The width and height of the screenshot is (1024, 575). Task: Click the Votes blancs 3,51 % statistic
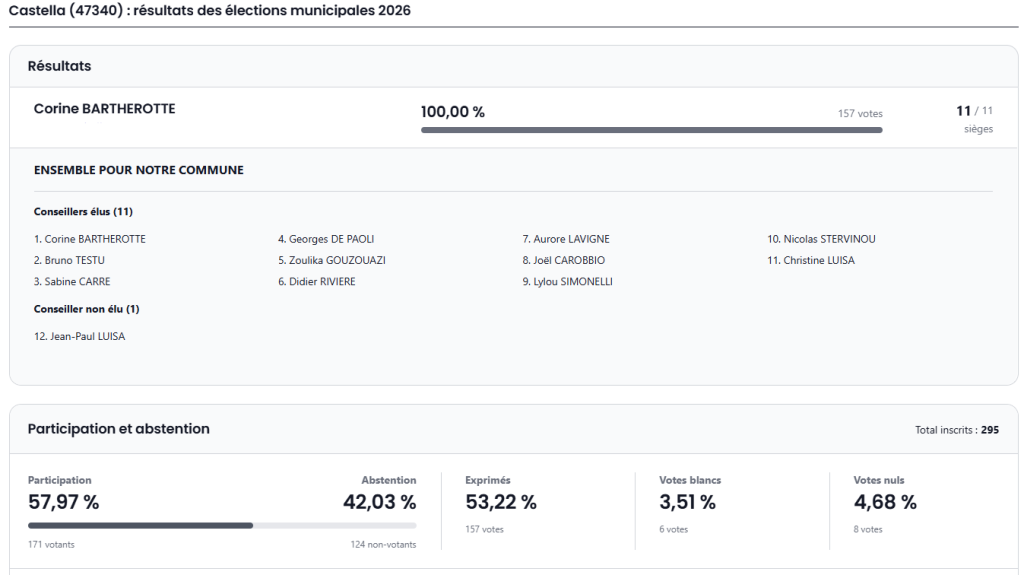coord(687,502)
